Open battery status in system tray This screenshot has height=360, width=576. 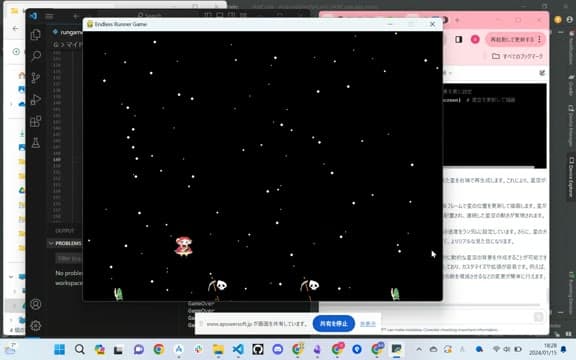click(x=518, y=349)
